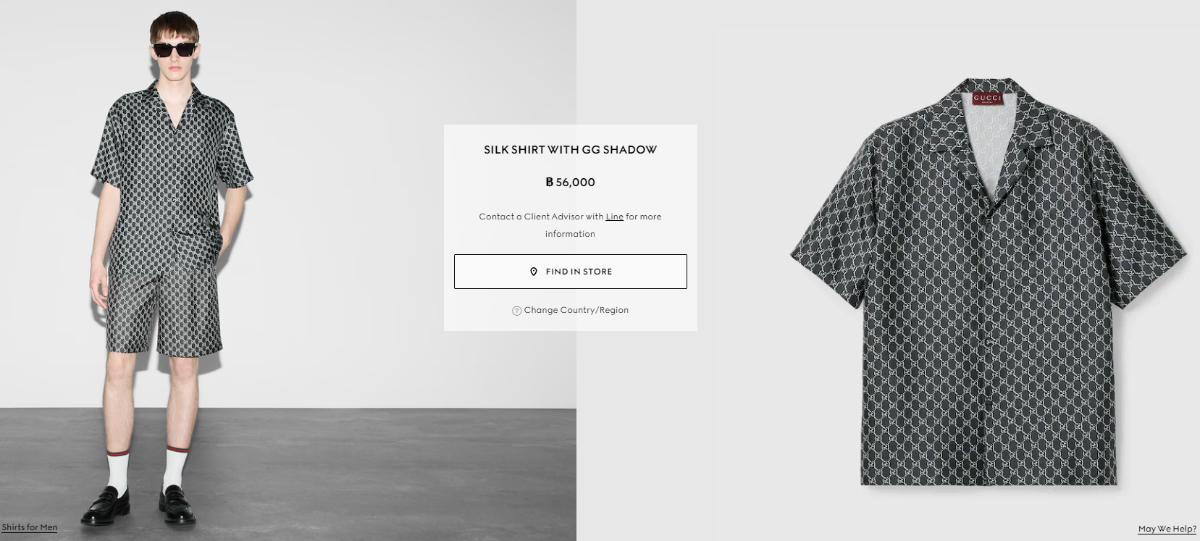Click the model's face in the left photo
This screenshot has height=541, width=1200.
pyautogui.click(x=174, y=52)
